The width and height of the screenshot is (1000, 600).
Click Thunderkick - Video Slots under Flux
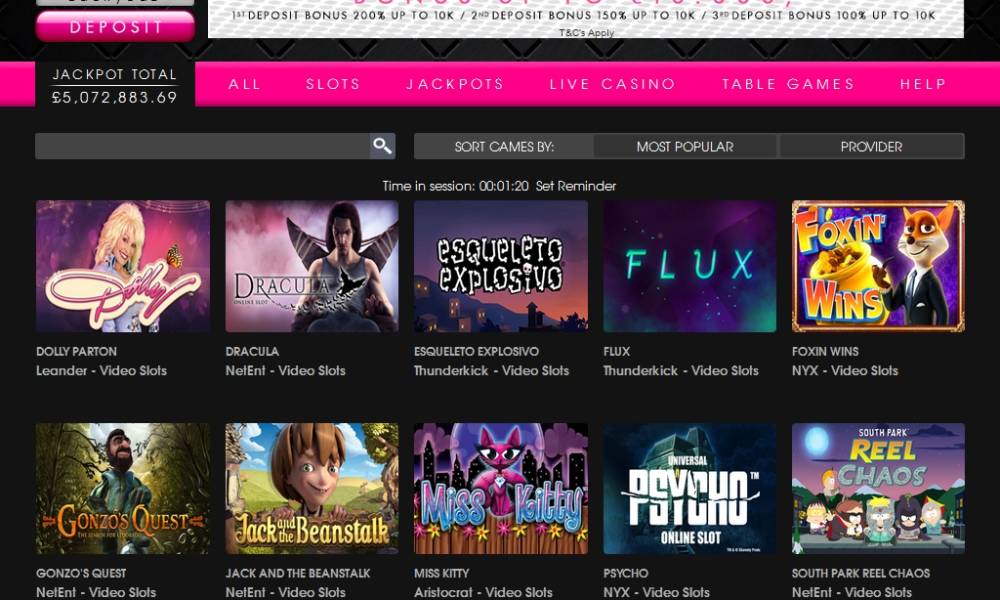click(x=680, y=370)
